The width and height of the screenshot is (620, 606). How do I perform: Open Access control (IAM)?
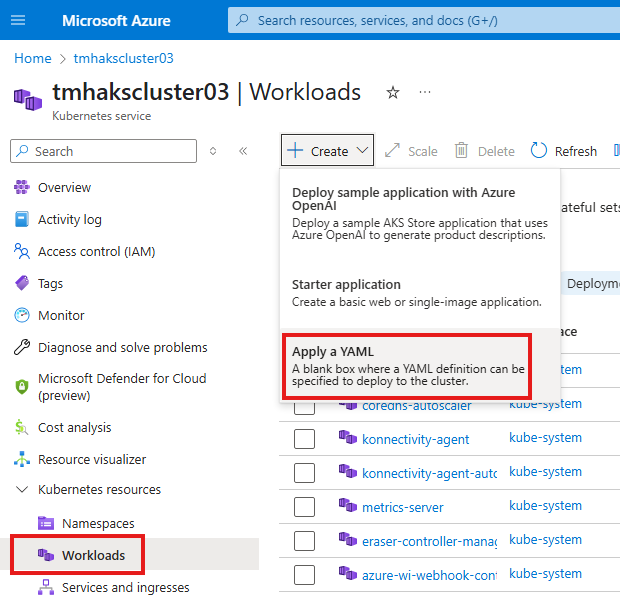point(96,251)
